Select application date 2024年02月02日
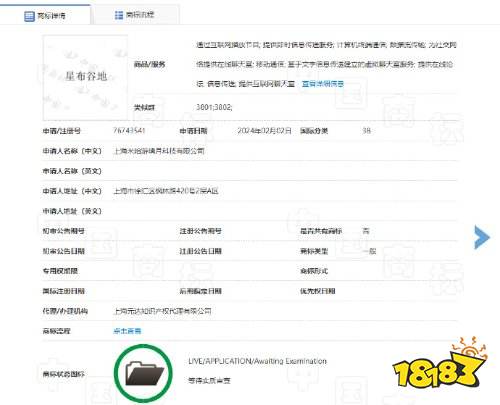The height and width of the screenshot is (405, 500). pyautogui.click(x=264, y=131)
